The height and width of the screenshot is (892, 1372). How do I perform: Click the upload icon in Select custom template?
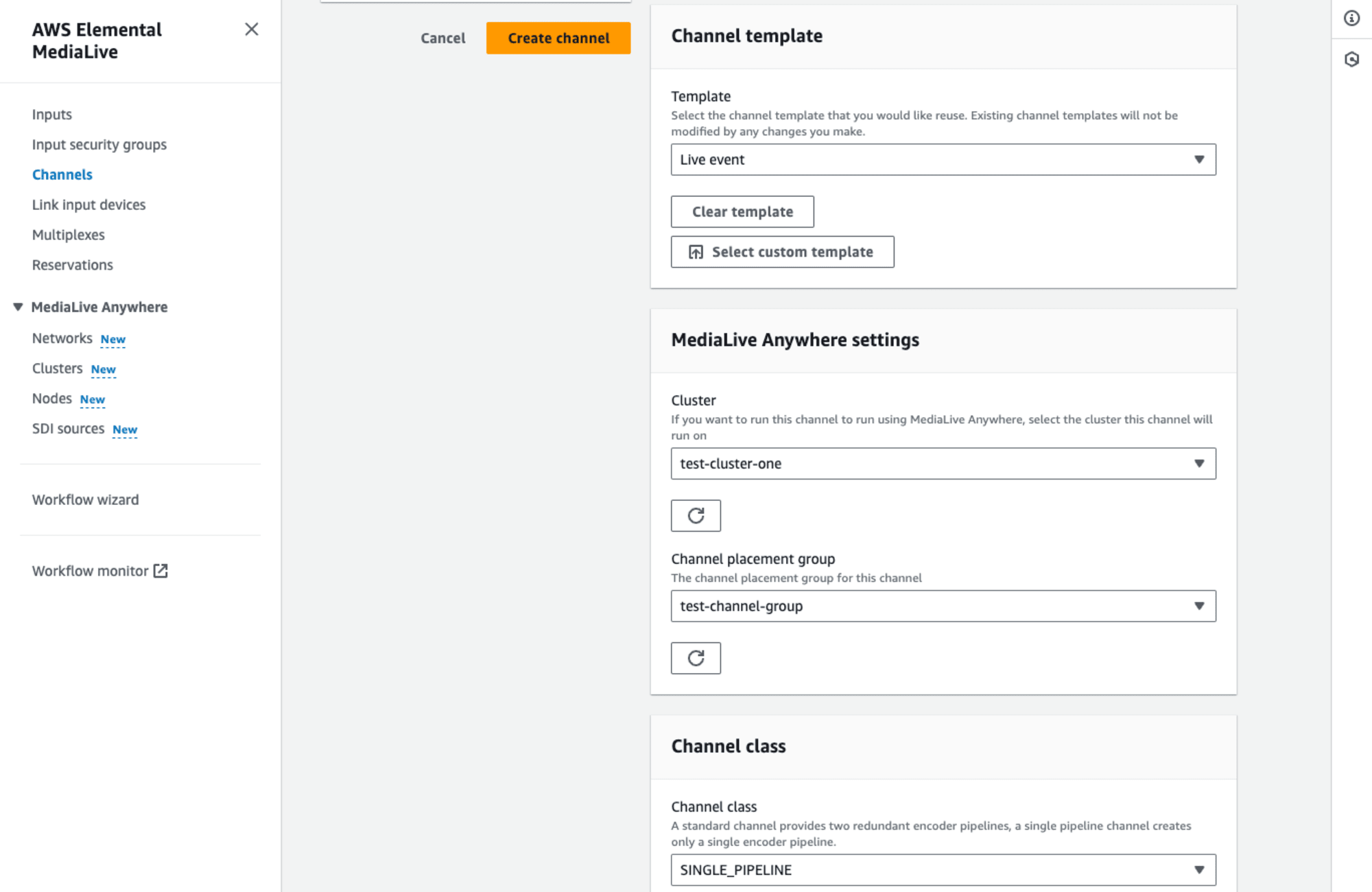[696, 252]
